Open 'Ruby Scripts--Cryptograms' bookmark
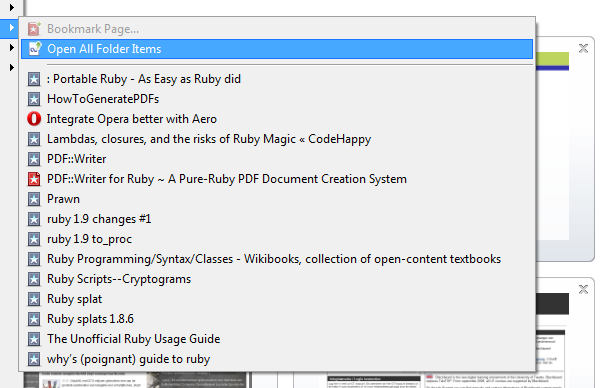 pos(277,279)
